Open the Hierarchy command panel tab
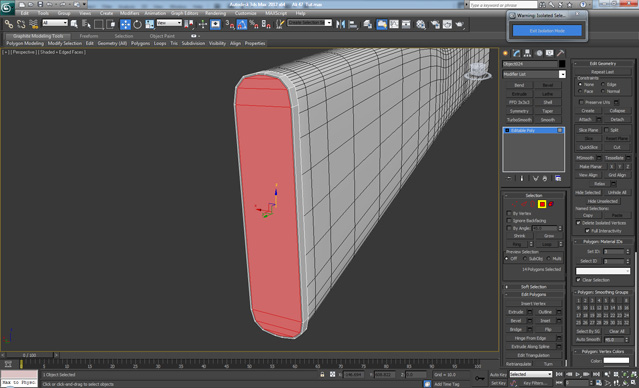 coord(528,53)
